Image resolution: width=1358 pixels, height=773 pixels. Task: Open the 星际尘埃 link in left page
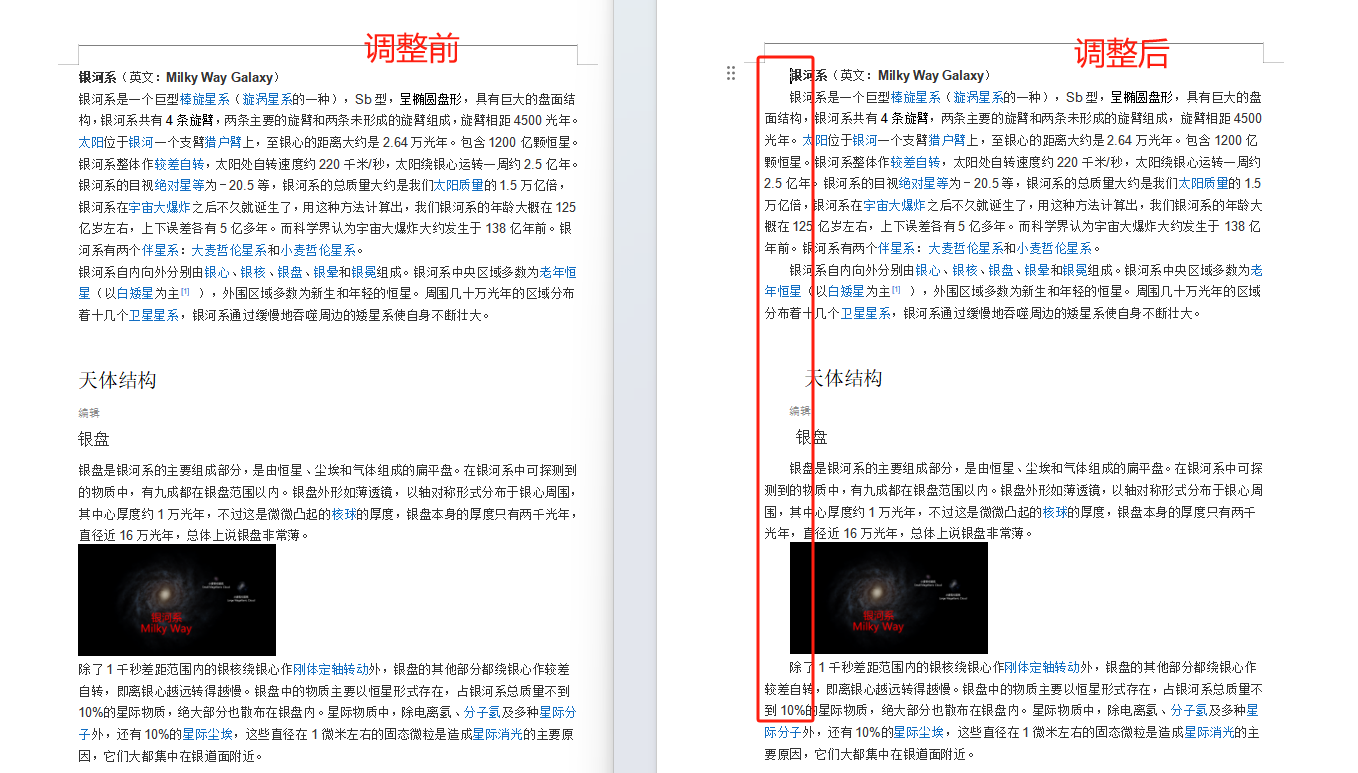[207, 734]
